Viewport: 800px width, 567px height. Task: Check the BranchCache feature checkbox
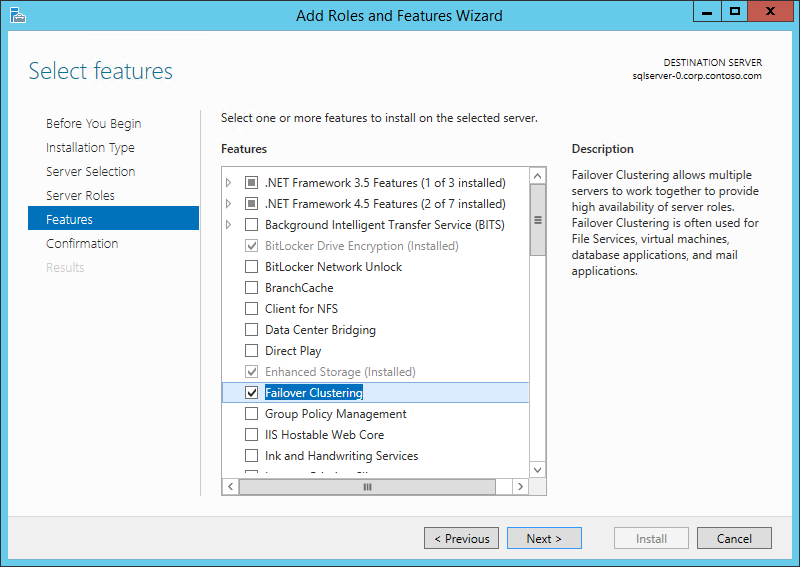(x=252, y=288)
